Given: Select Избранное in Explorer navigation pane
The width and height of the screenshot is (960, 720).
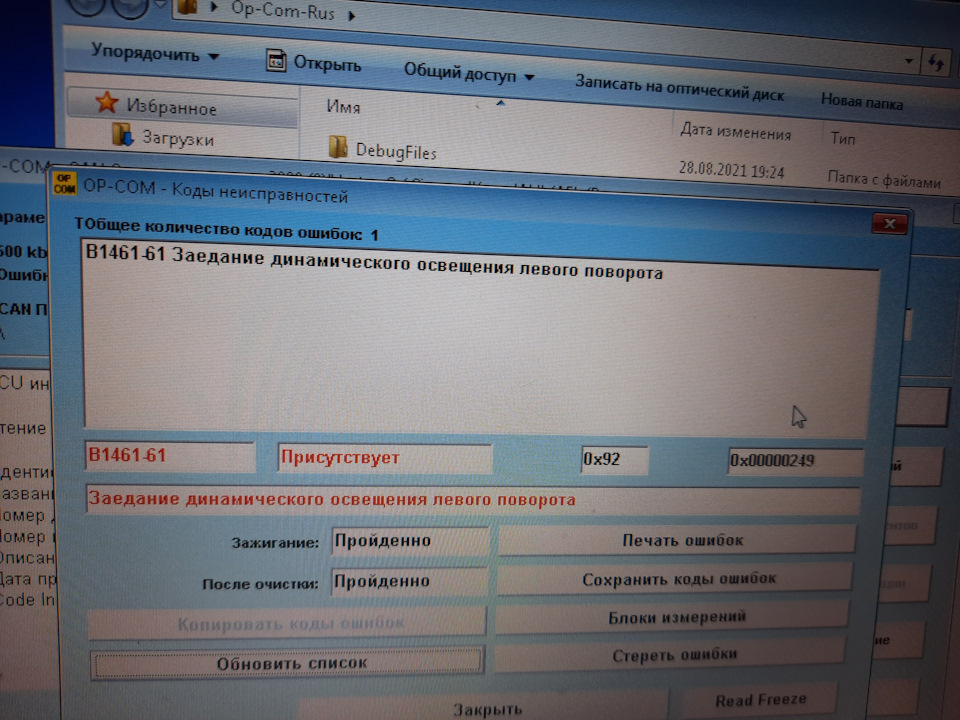Looking at the screenshot, I should [x=171, y=108].
